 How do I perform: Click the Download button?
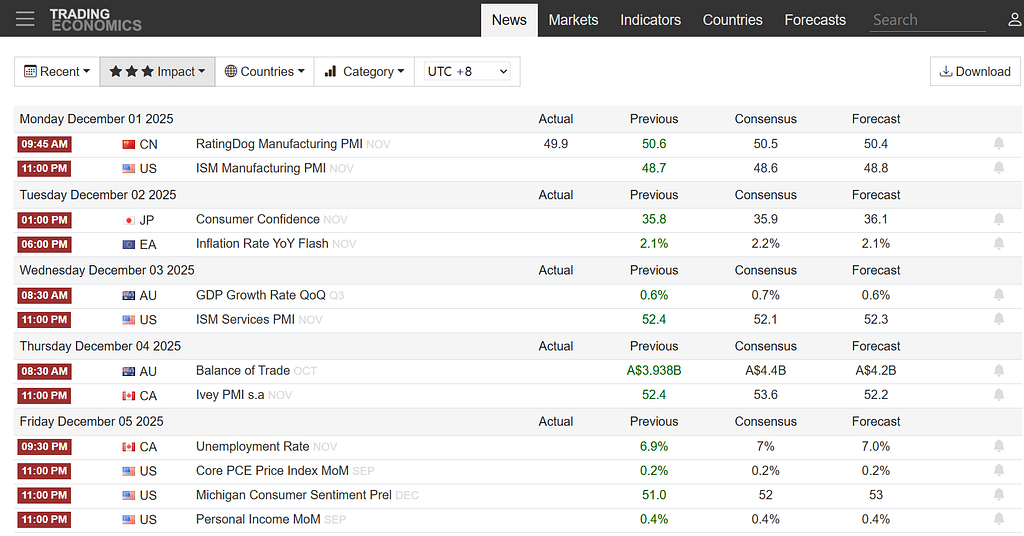(975, 72)
